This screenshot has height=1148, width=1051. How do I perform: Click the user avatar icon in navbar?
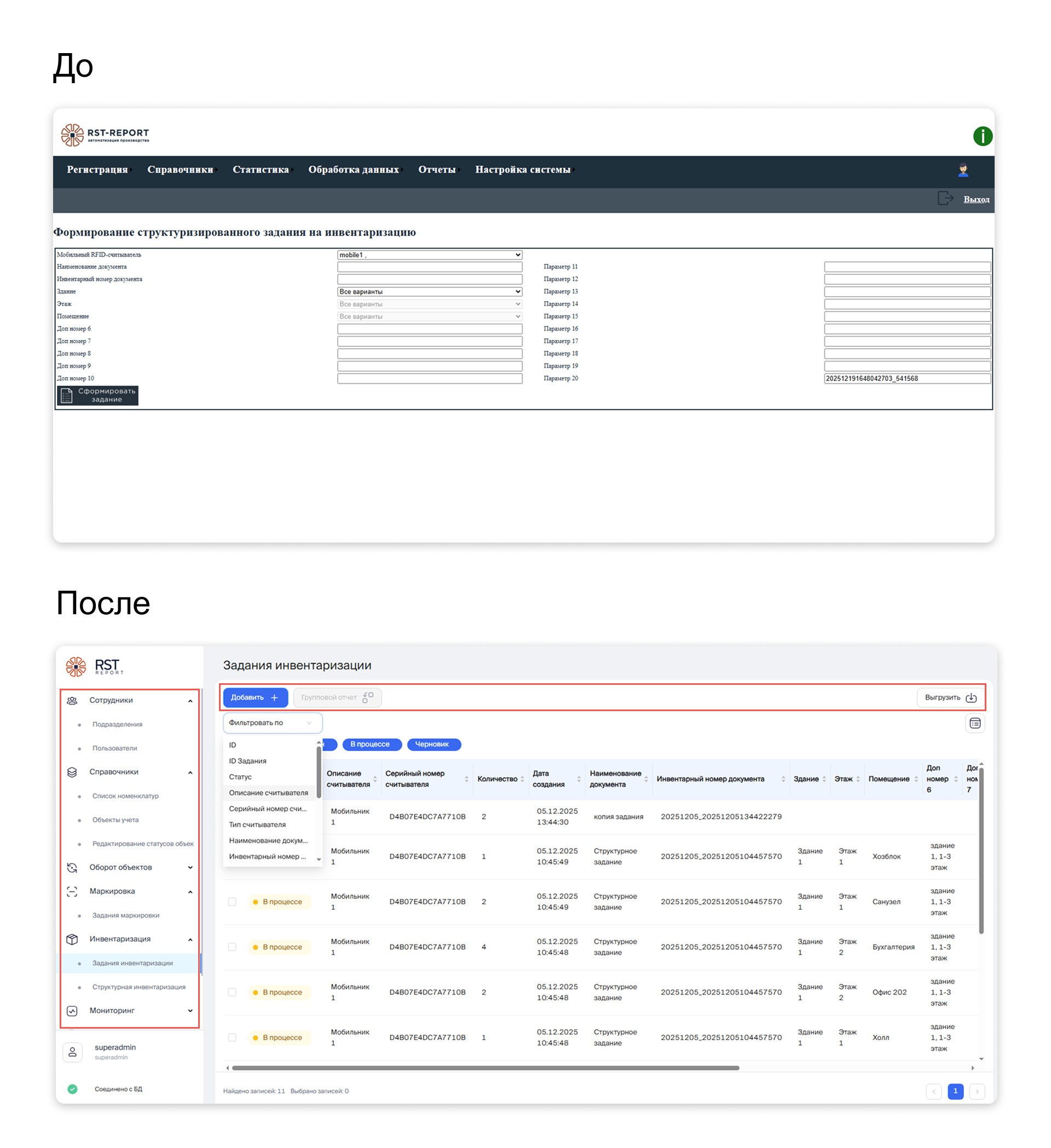pos(963,170)
